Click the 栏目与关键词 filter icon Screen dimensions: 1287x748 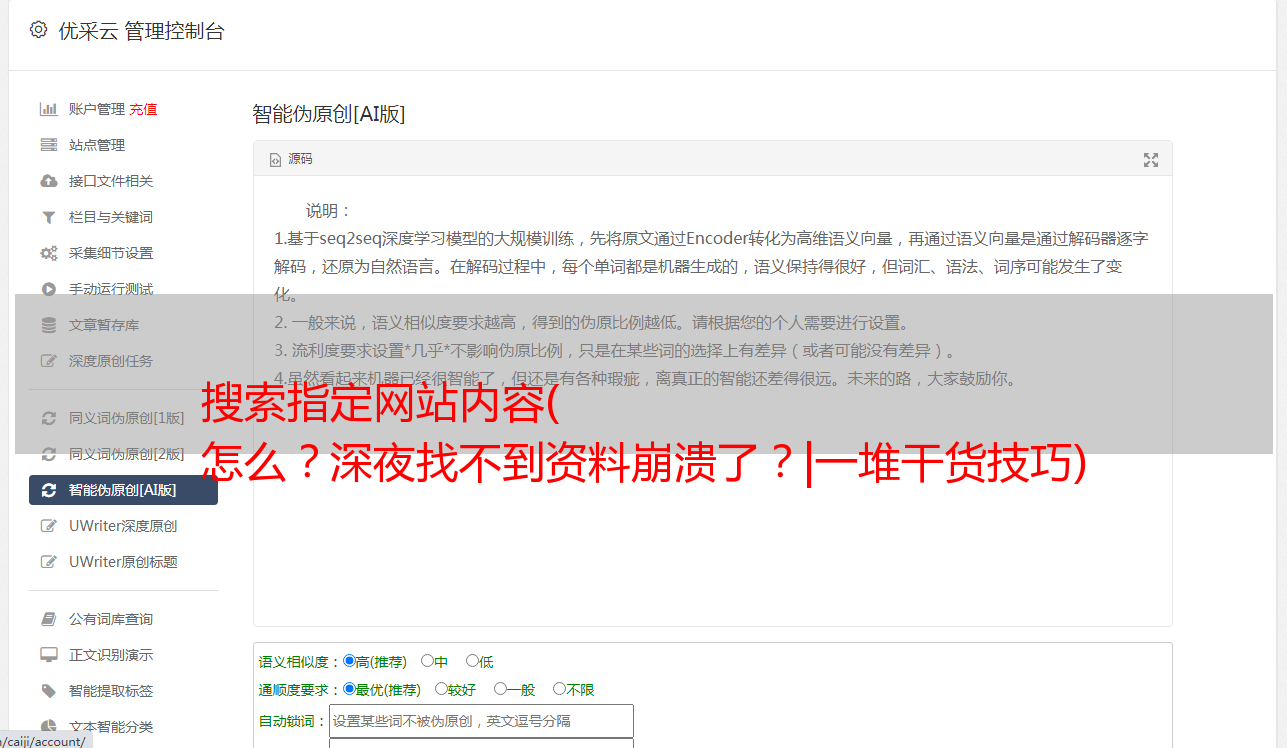coord(48,217)
